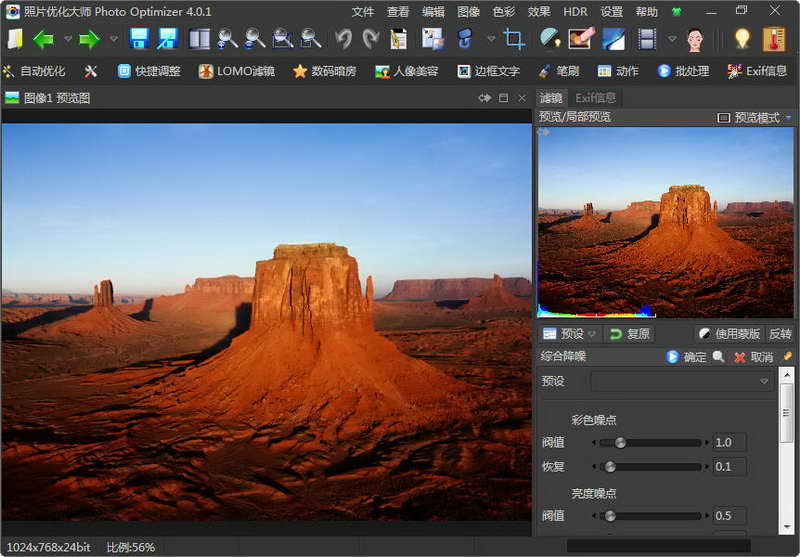The image size is (800, 557).
Task: Select the crop tool icon
Action: (x=515, y=40)
